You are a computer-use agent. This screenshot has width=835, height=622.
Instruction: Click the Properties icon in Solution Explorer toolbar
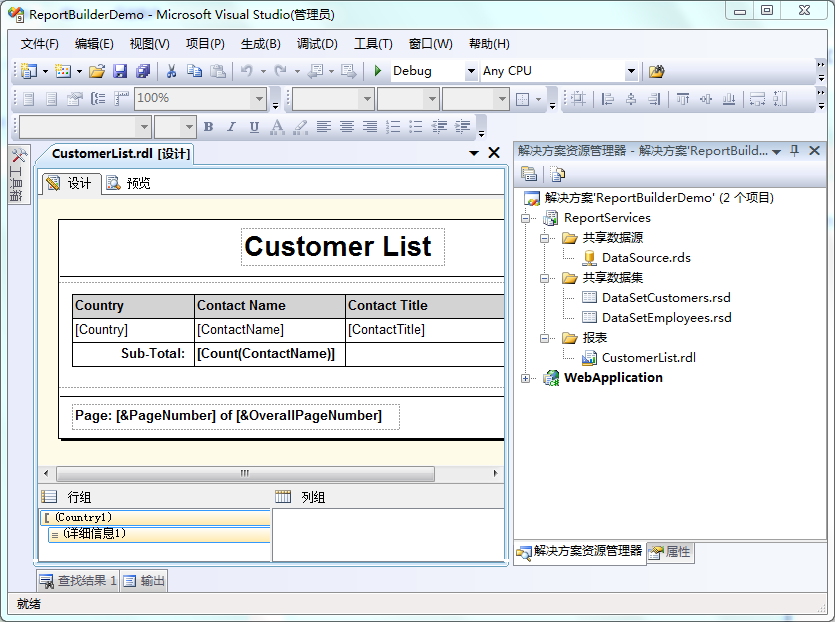pos(529,174)
